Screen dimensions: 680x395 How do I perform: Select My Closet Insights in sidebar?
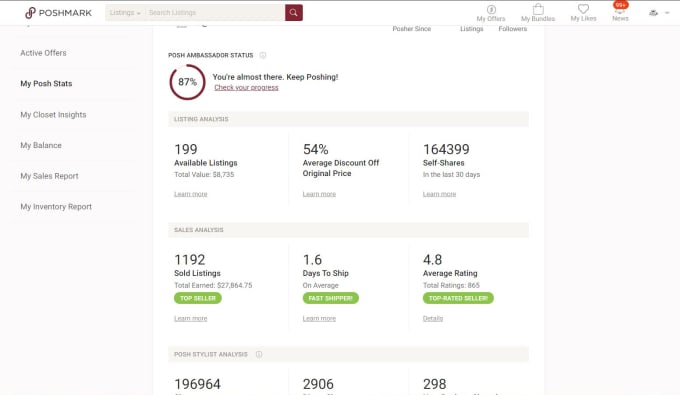pyautogui.click(x=53, y=115)
